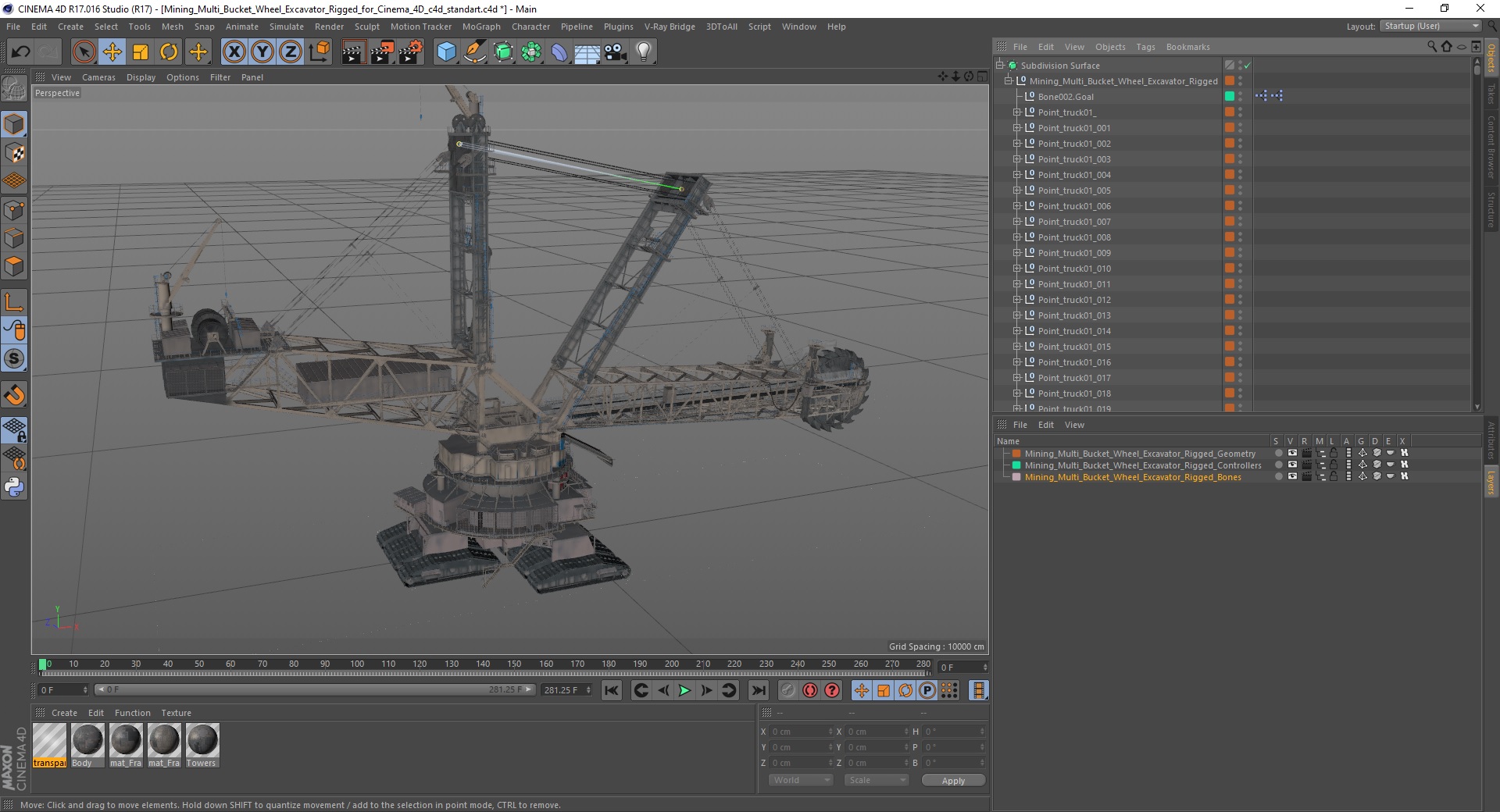Open the Layout Startup dropdown
The width and height of the screenshot is (1500, 812).
(1431, 26)
